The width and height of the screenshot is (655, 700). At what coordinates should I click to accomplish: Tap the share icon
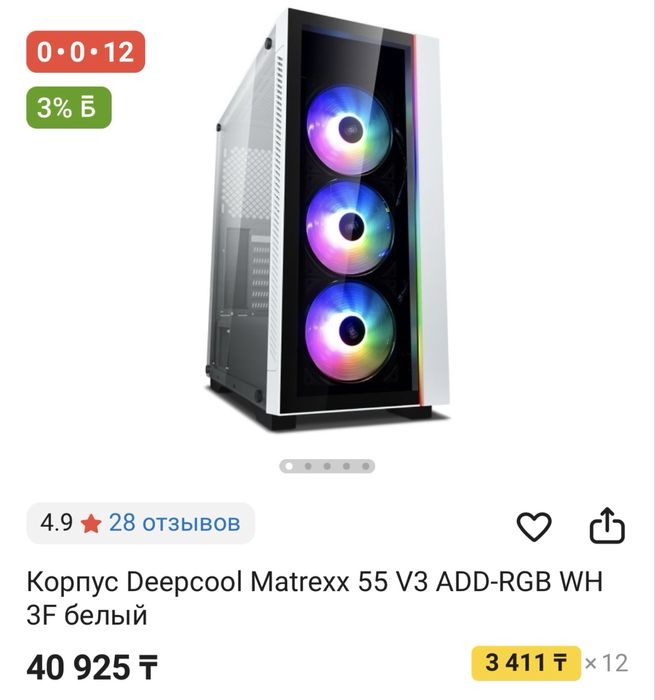point(607,526)
